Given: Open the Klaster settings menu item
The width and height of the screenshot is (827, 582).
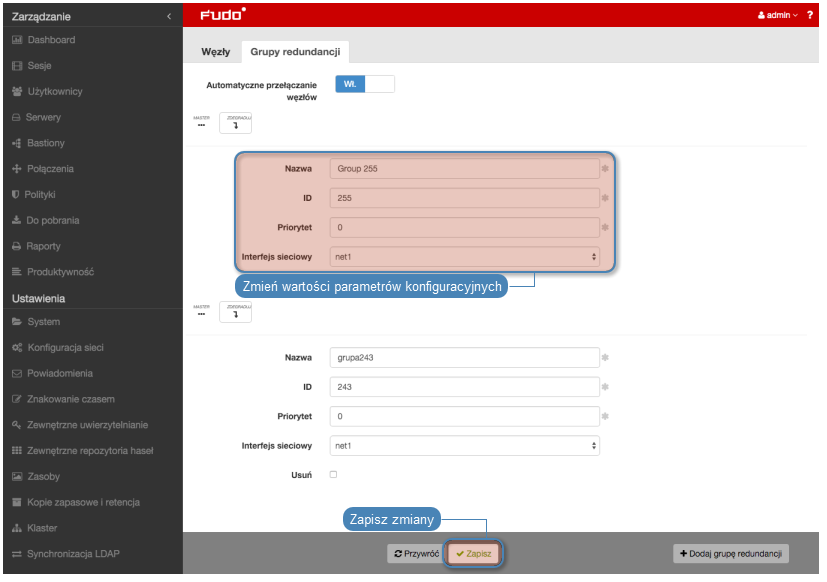Looking at the screenshot, I should 42,529.
